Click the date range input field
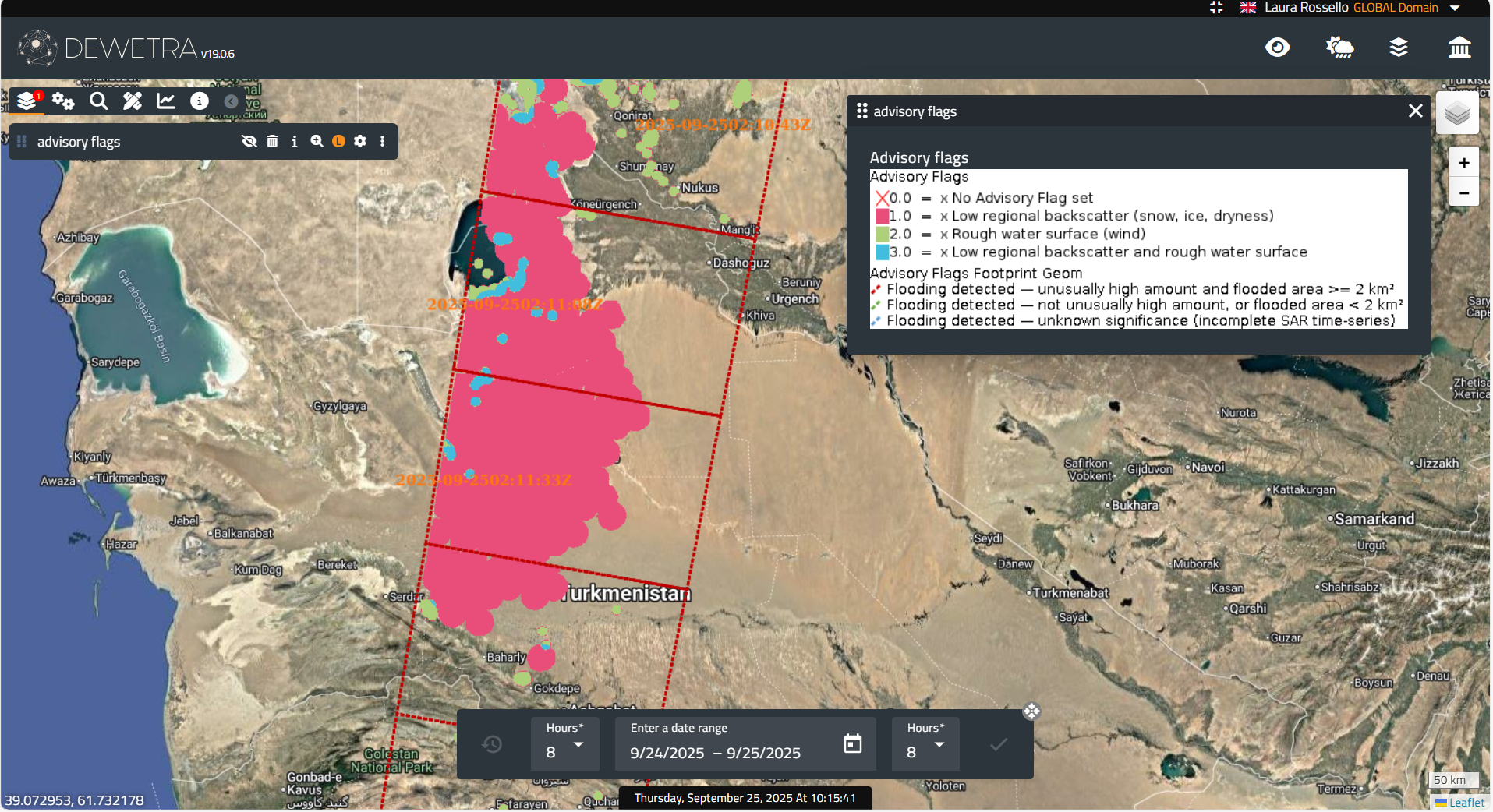This screenshot has height=812, width=1493. click(725, 753)
